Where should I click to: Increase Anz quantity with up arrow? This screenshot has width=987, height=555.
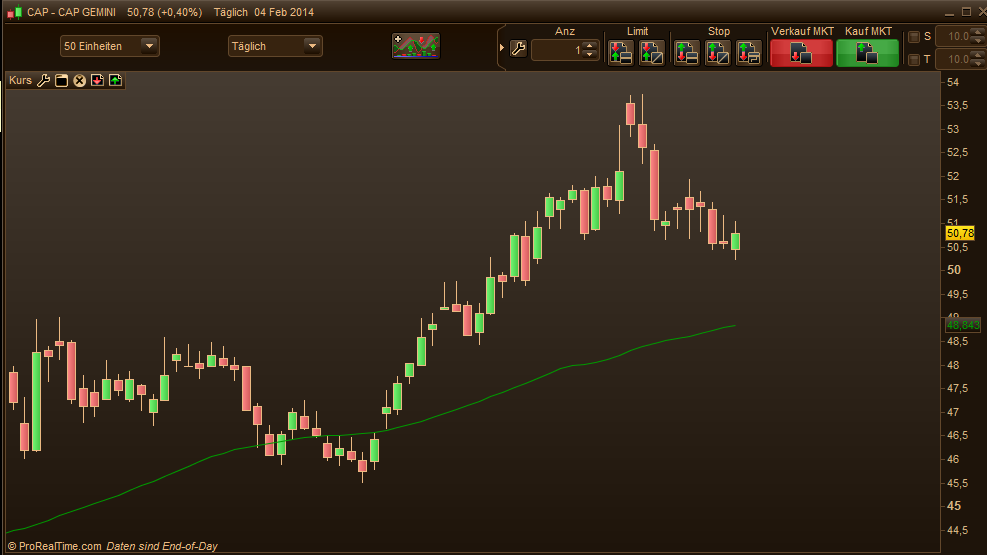(x=590, y=45)
